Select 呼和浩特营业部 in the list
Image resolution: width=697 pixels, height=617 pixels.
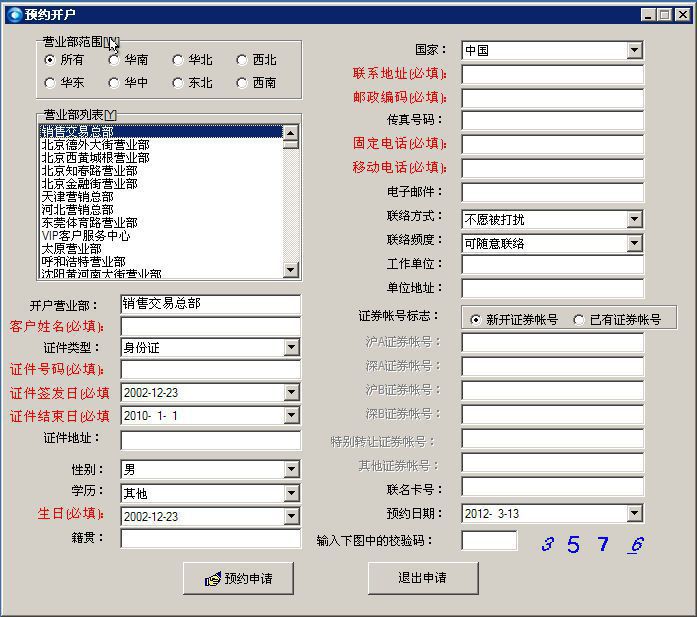(161, 261)
